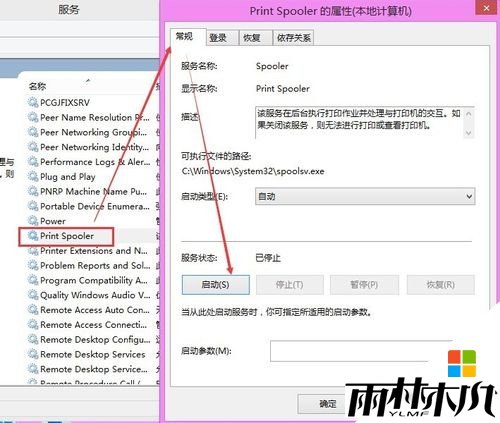Image resolution: width=500 pixels, height=423 pixels.
Task: Click the description box scroll-down arrow
Action: click(468, 133)
